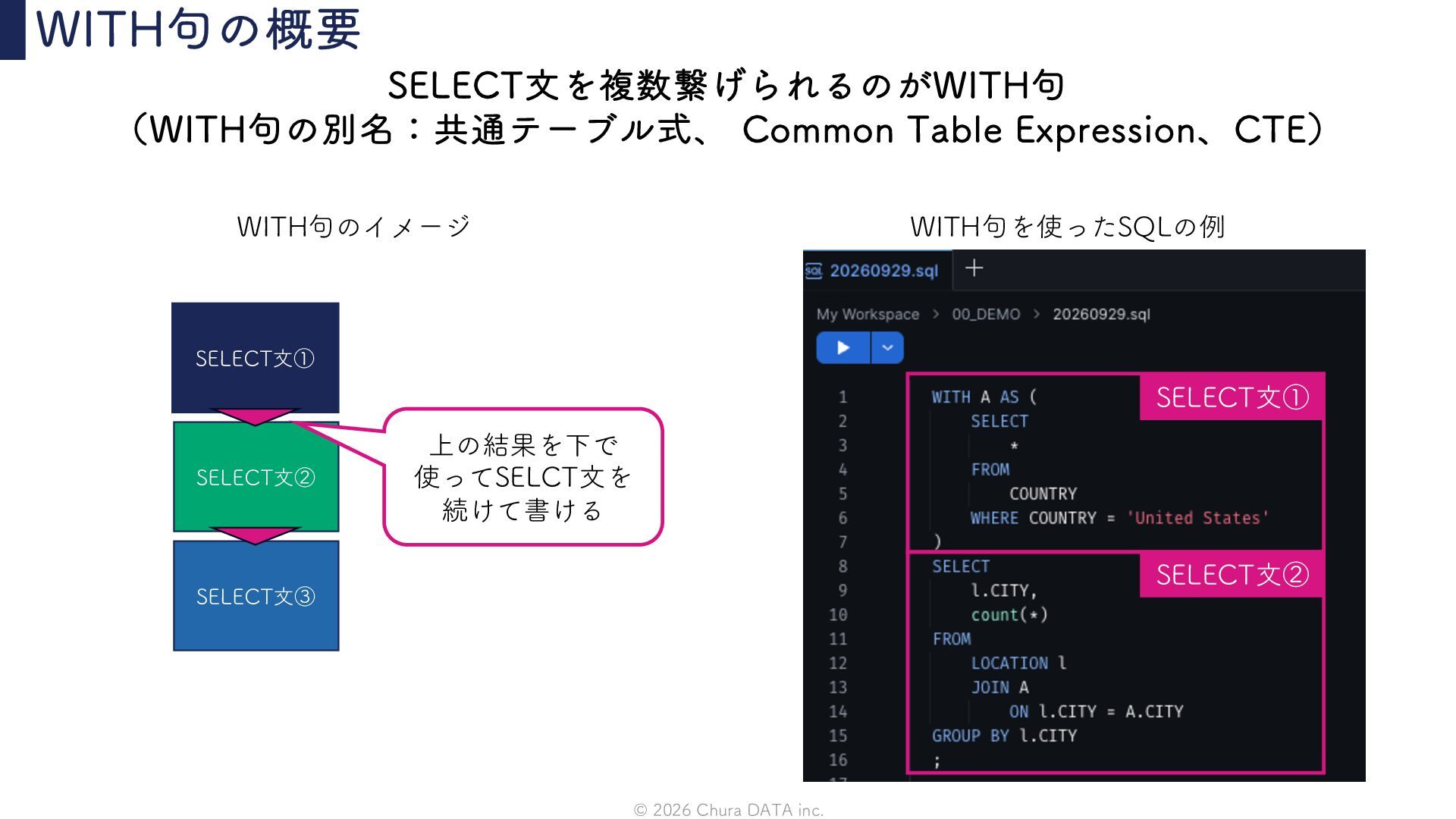Click the 20260929.sql breadcrumb item

point(1101,314)
